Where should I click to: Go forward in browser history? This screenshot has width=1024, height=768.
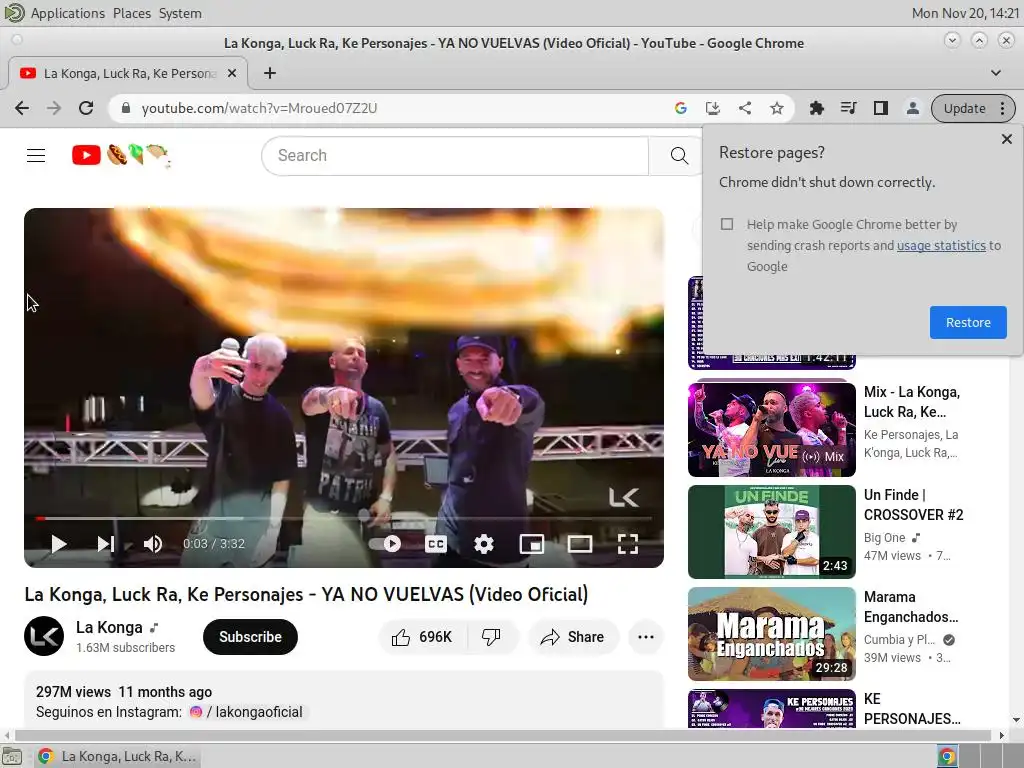54,108
